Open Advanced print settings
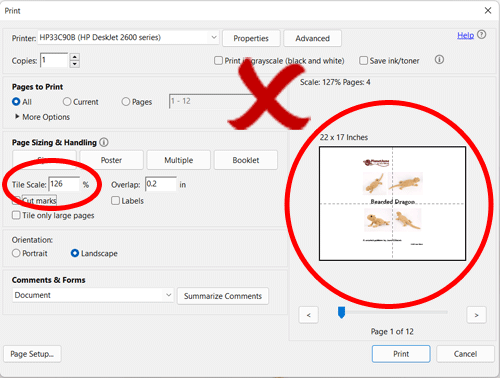The height and width of the screenshot is (378, 500). pos(313,38)
